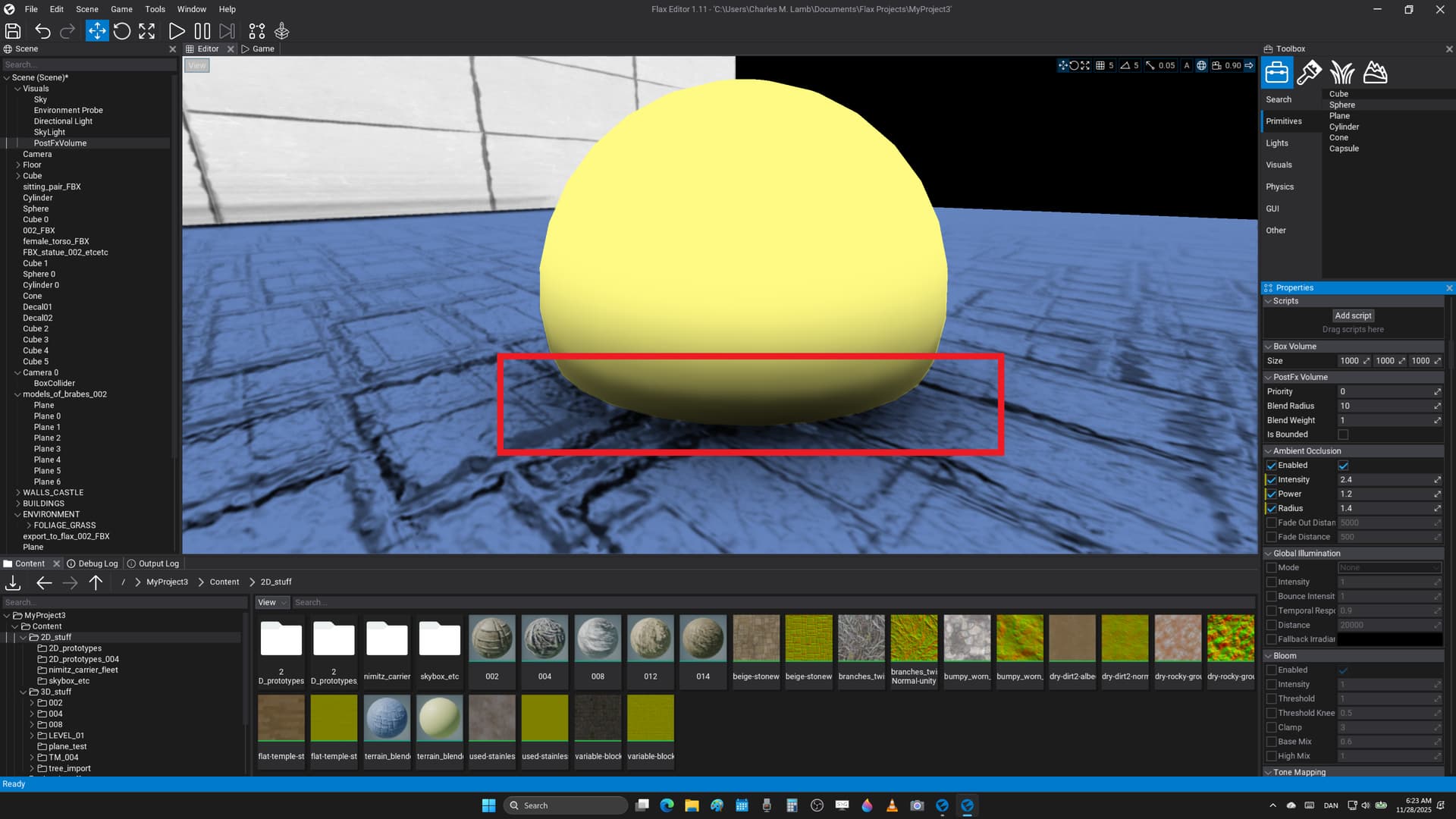The image size is (1456, 819).
Task: Click the Import content icon
Action: click(13, 582)
